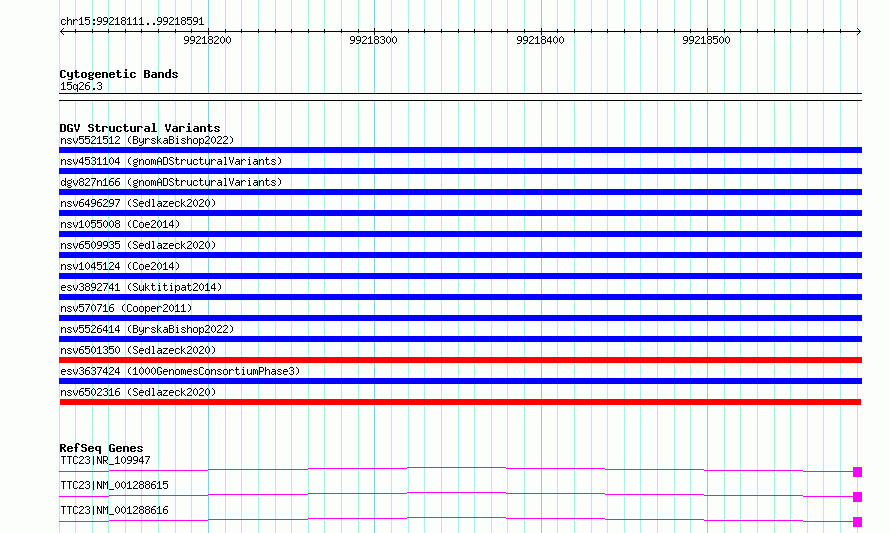Select the blue bar under nsv4531104

coord(460,171)
